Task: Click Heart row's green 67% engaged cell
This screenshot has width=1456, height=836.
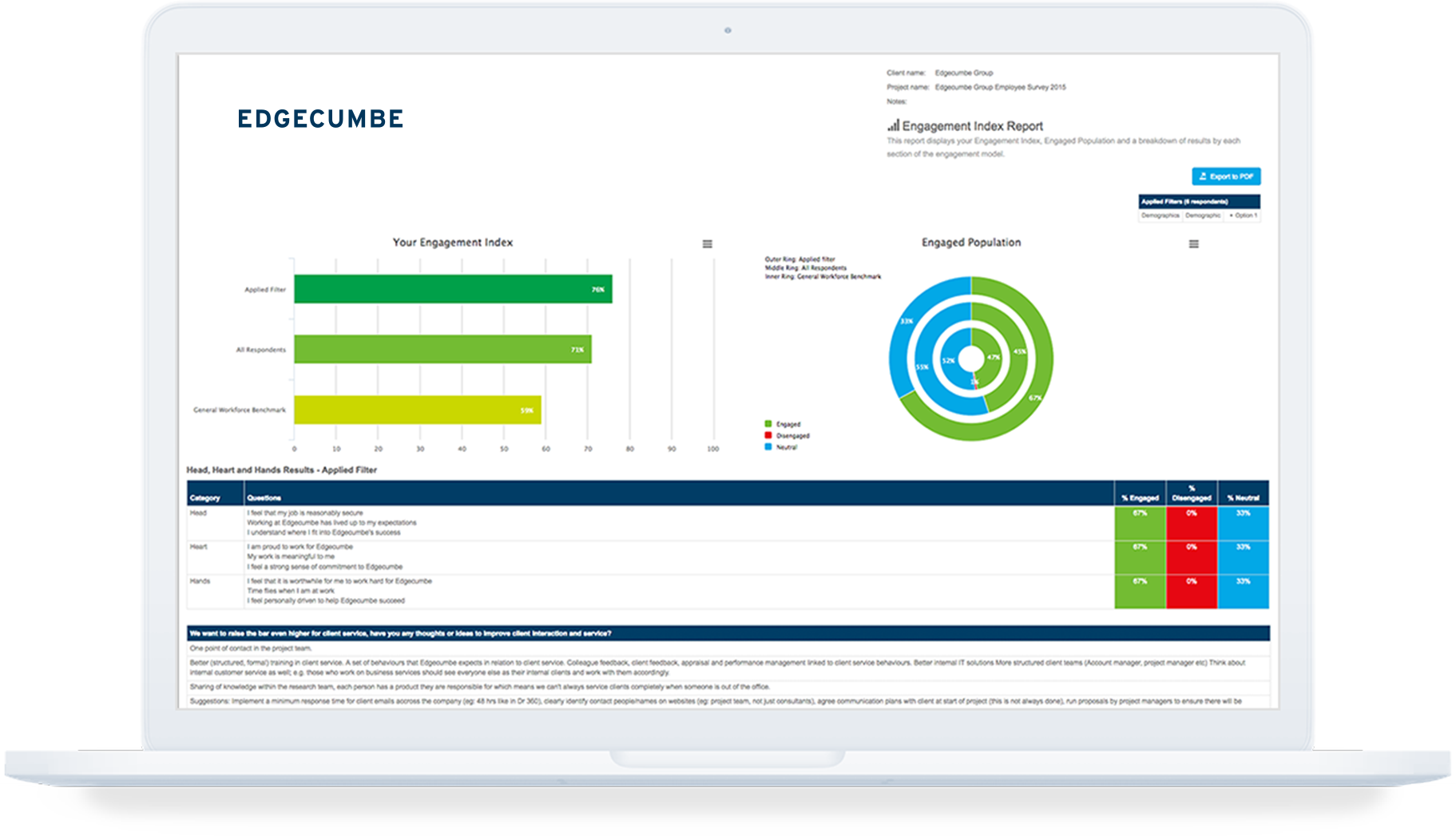Action: pos(1140,557)
